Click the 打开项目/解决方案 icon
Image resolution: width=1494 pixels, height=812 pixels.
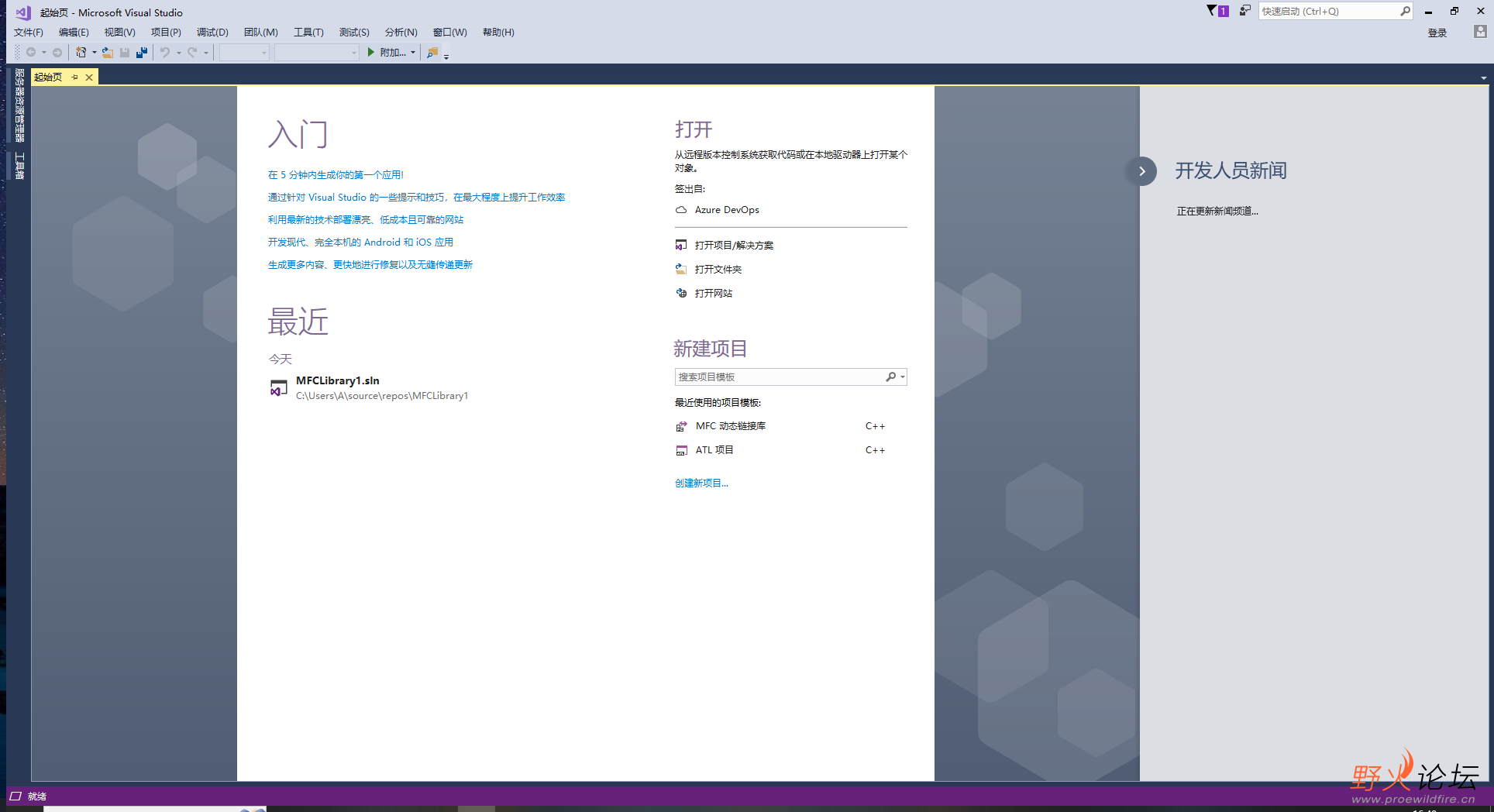(x=681, y=245)
